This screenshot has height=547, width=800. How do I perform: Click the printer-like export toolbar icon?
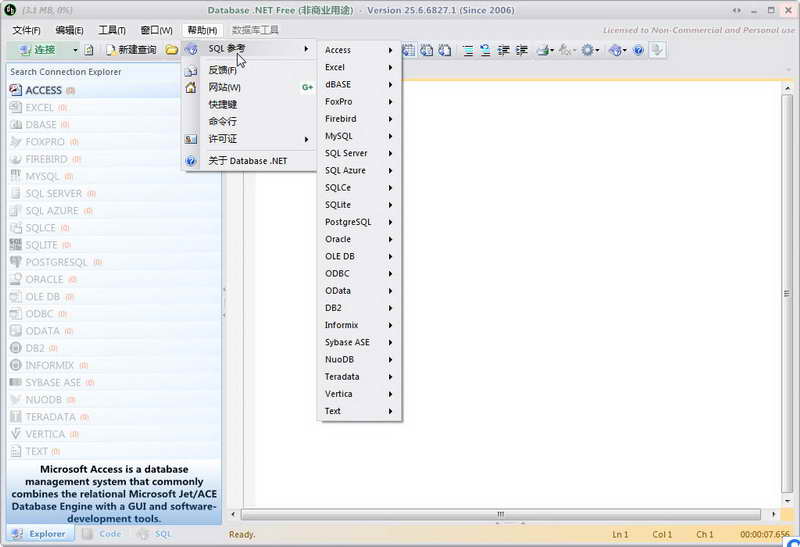click(543, 50)
